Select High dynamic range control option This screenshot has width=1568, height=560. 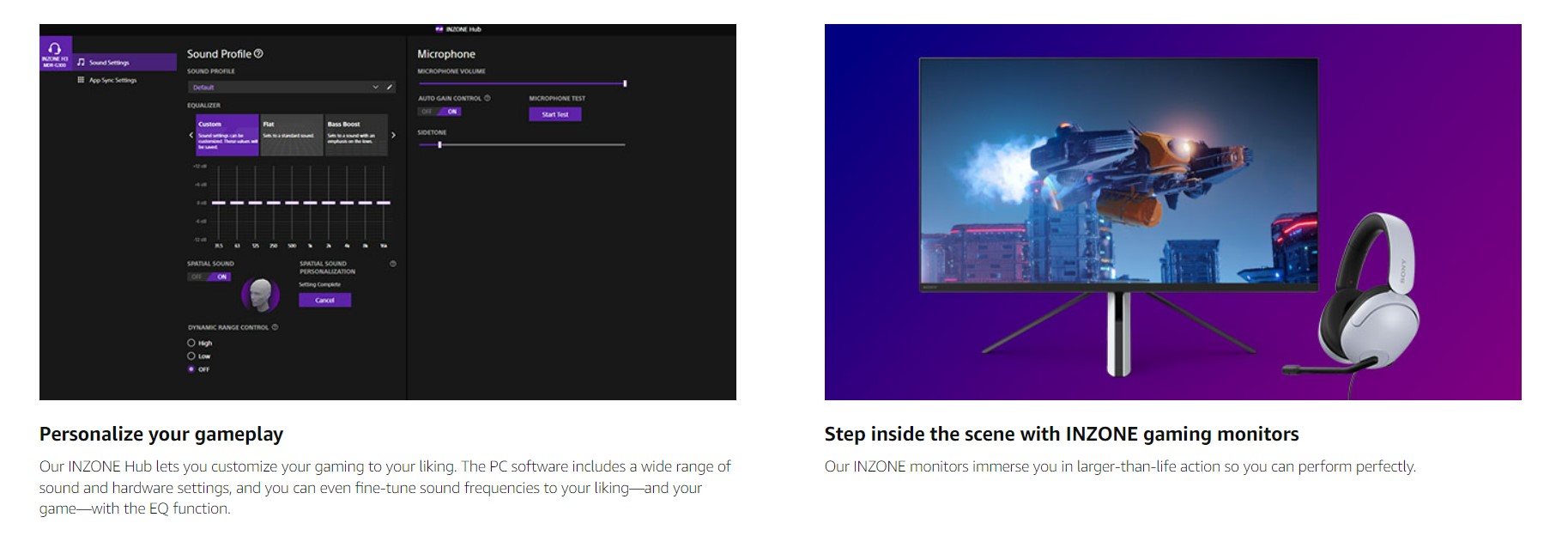point(191,343)
